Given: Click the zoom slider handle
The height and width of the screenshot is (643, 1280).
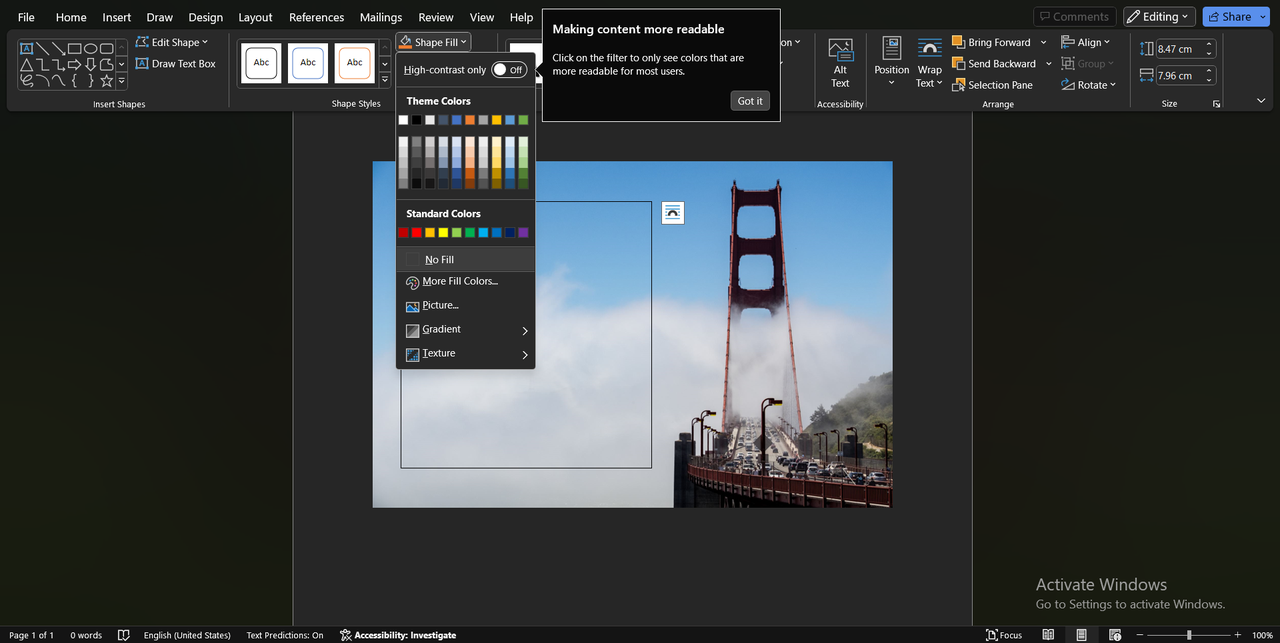Looking at the screenshot, I should point(1188,635).
